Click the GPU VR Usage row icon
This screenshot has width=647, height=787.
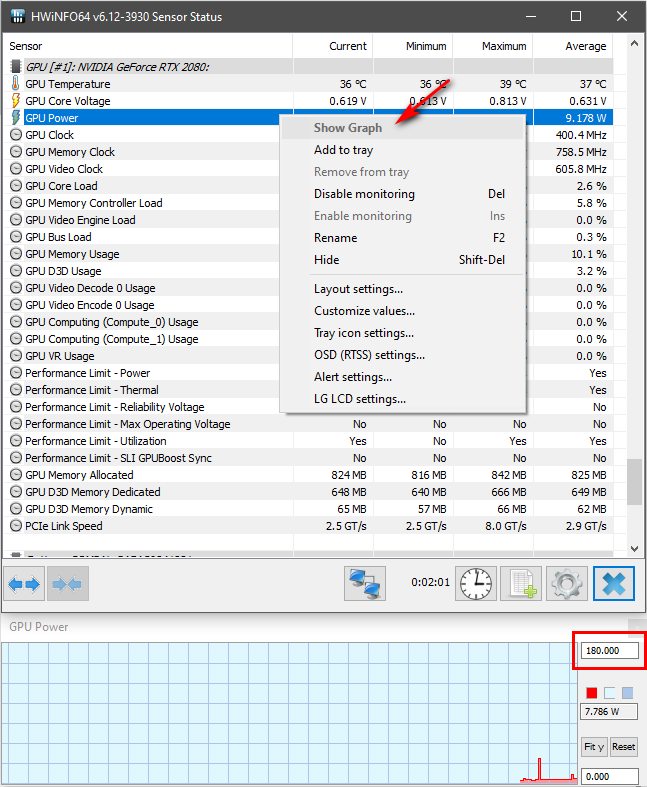[16, 356]
